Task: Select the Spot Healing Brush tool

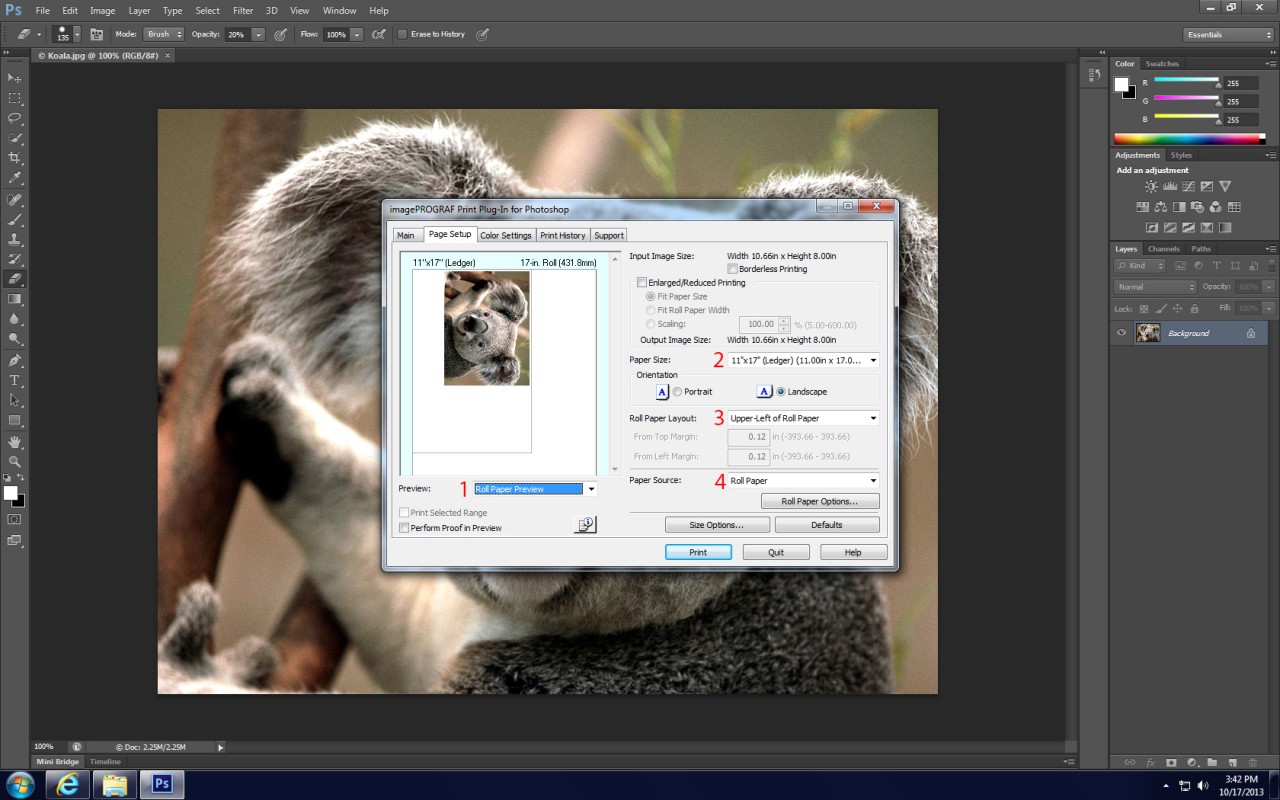Action: 15,200
